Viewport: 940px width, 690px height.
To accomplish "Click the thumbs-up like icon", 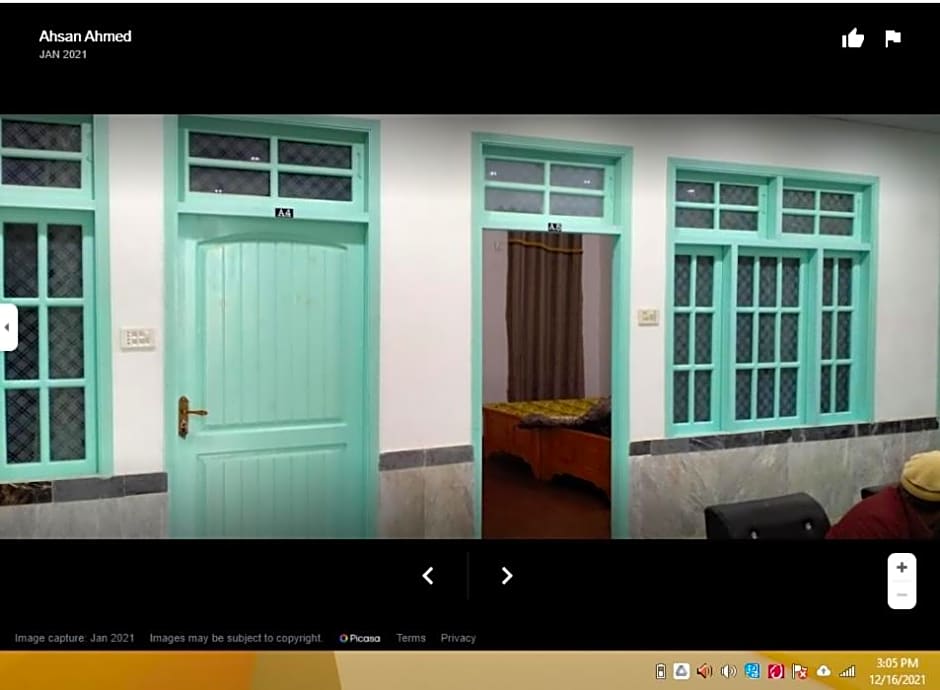I will click(853, 39).
